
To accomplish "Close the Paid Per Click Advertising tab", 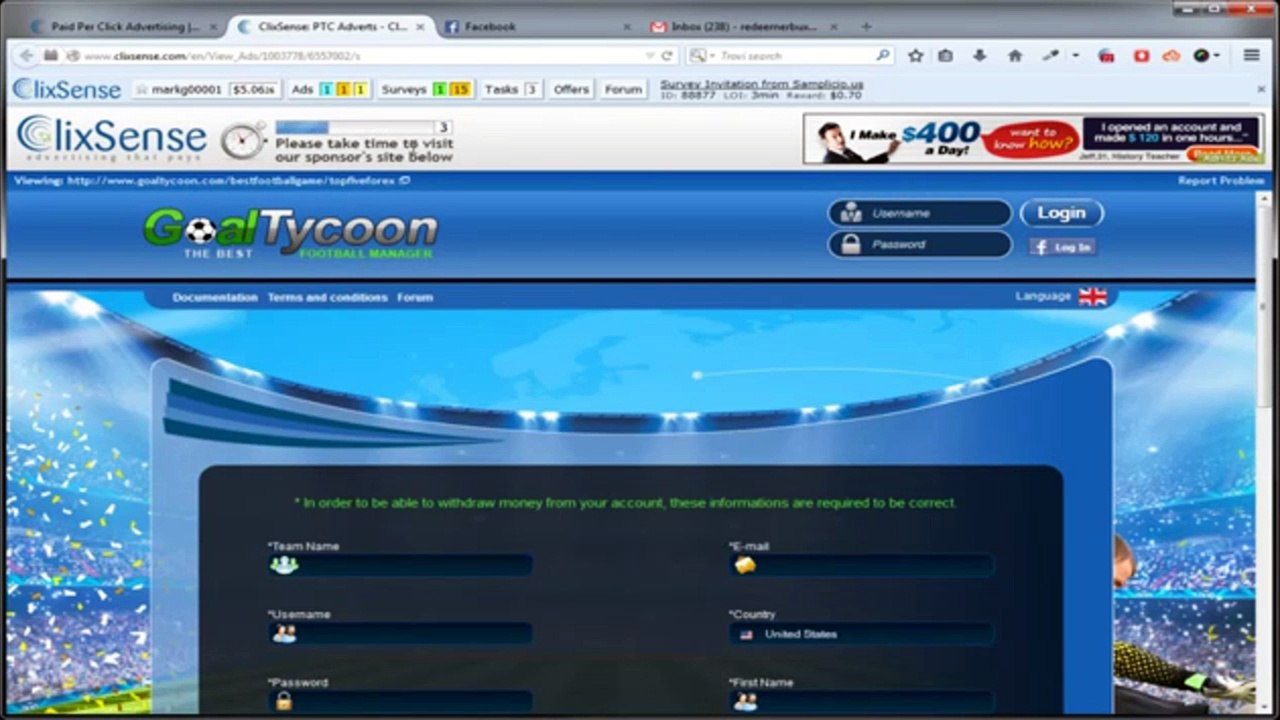I will tap(213, 27).
